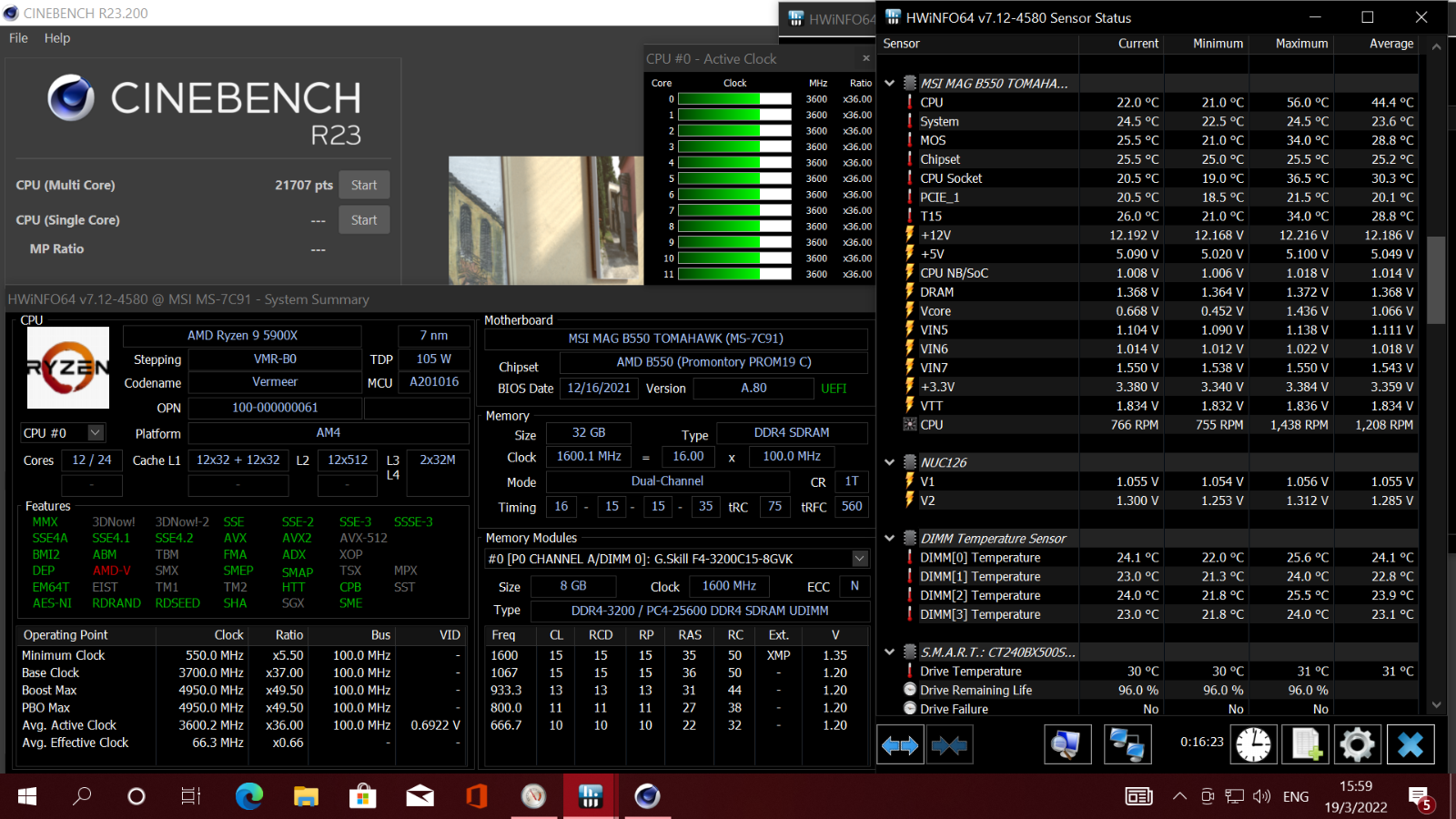Select the Vcore sensor row
The height and width of the screenshot is (819, 1456).
(x=1158, y=311)
